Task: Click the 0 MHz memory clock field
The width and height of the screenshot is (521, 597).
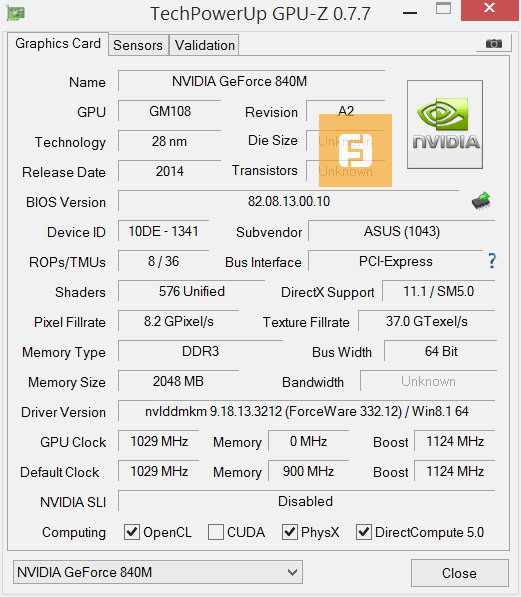Action: click(309, 441)
